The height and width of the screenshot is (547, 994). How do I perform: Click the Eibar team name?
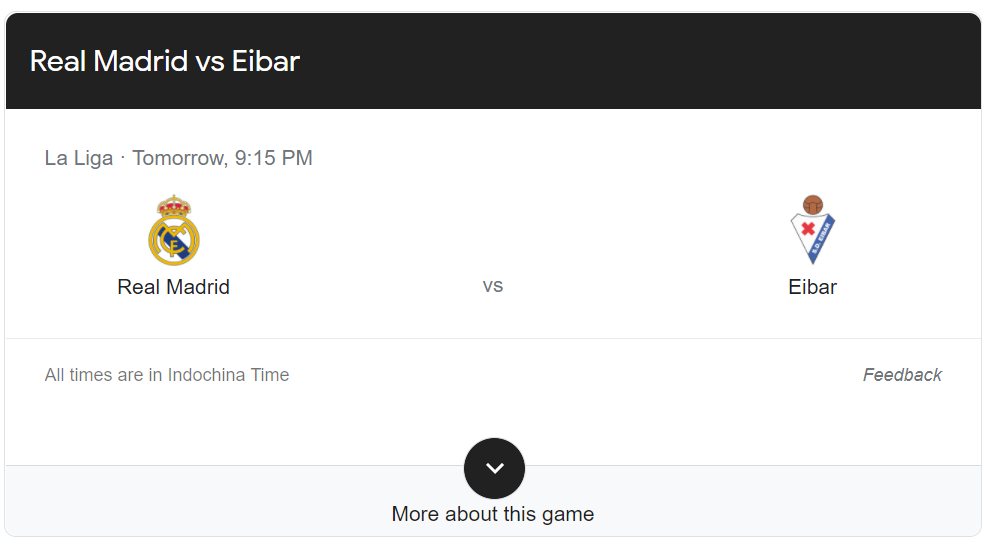[x=813, y=286]
